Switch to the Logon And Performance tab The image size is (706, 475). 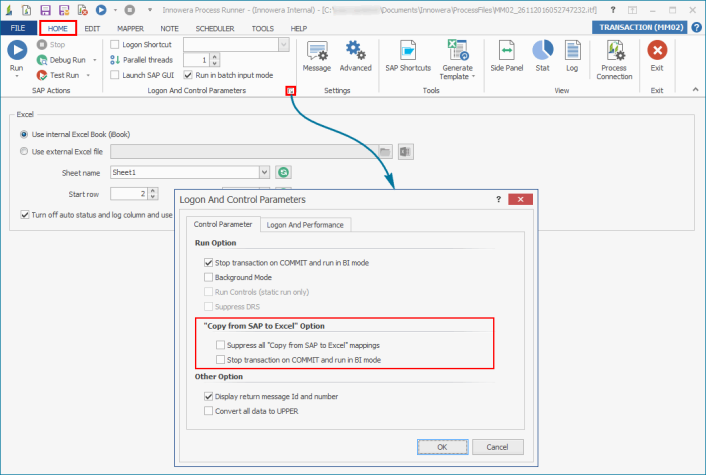pos(303,225)
